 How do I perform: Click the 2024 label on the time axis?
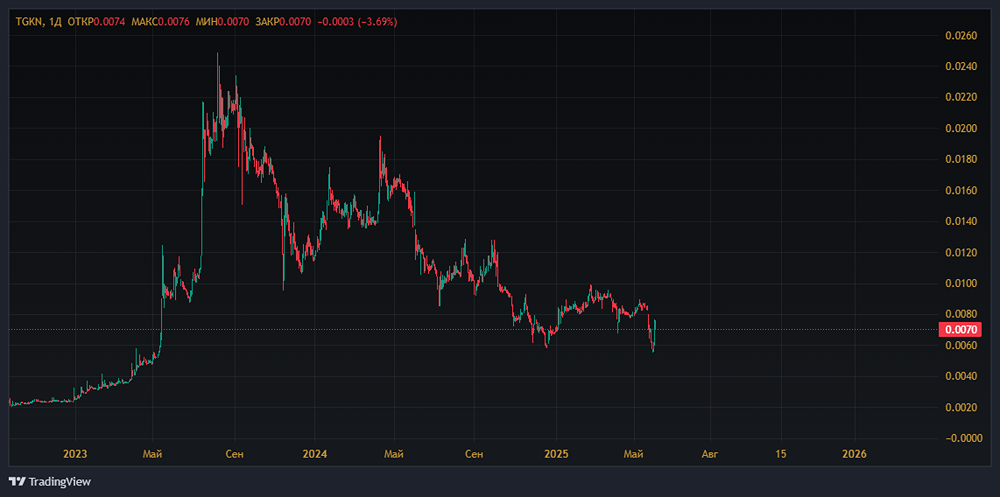pos(314,454)
